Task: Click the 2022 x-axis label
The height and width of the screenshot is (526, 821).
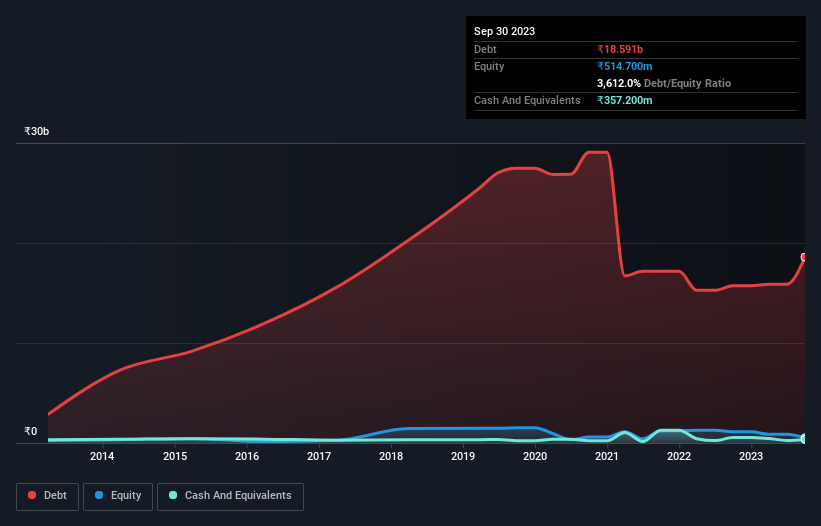Action: pyautogui.click(x=679, y=456)
